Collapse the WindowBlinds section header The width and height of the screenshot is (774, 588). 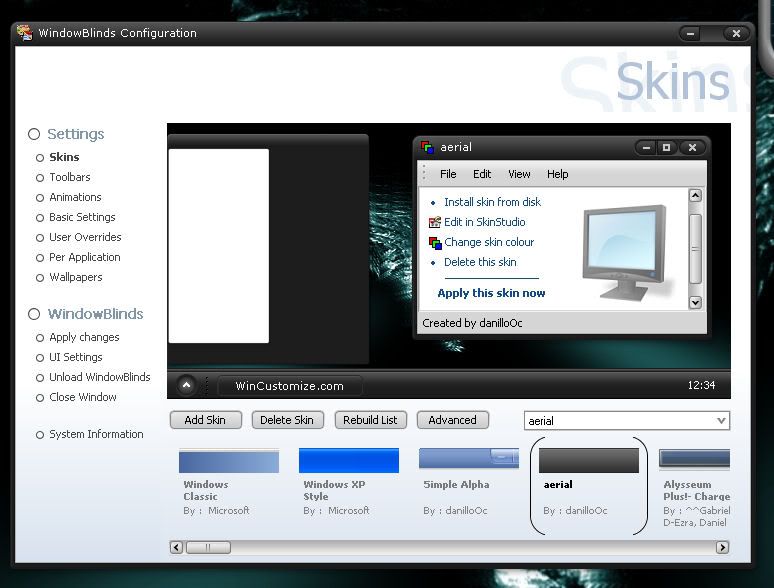(85, 314)
